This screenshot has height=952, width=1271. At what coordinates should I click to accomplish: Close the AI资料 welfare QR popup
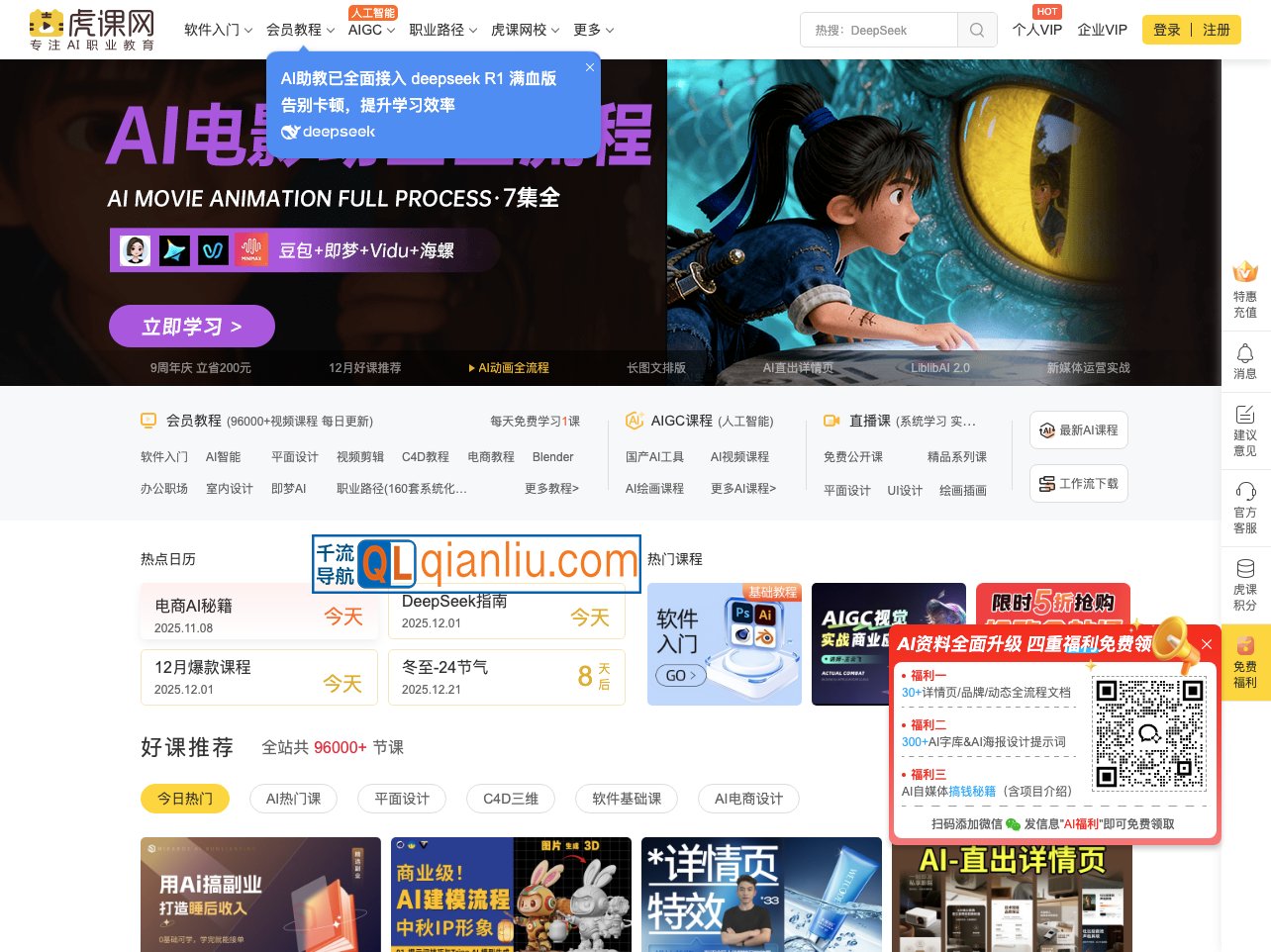click(1206, 644)
